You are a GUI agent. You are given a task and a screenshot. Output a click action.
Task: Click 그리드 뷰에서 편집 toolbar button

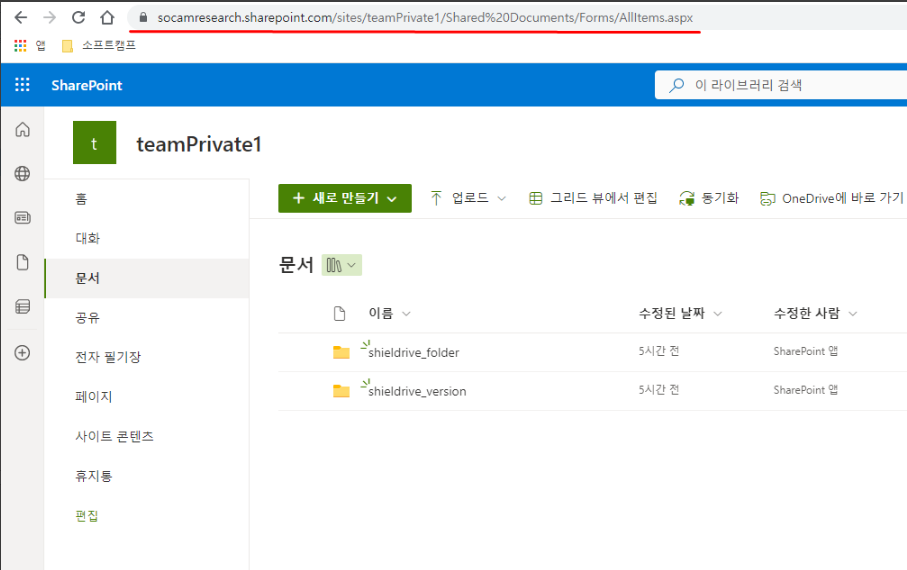(x=593, y=198)
